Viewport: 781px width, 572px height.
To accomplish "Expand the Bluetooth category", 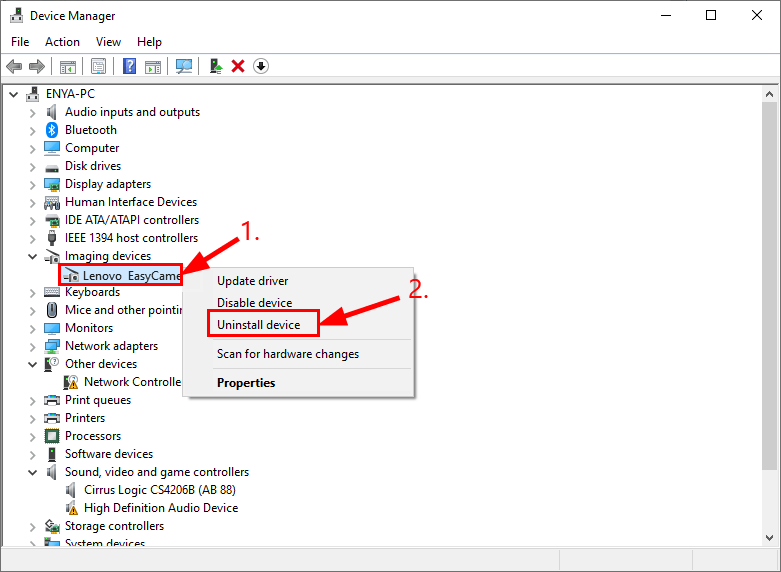I will 33,131.
